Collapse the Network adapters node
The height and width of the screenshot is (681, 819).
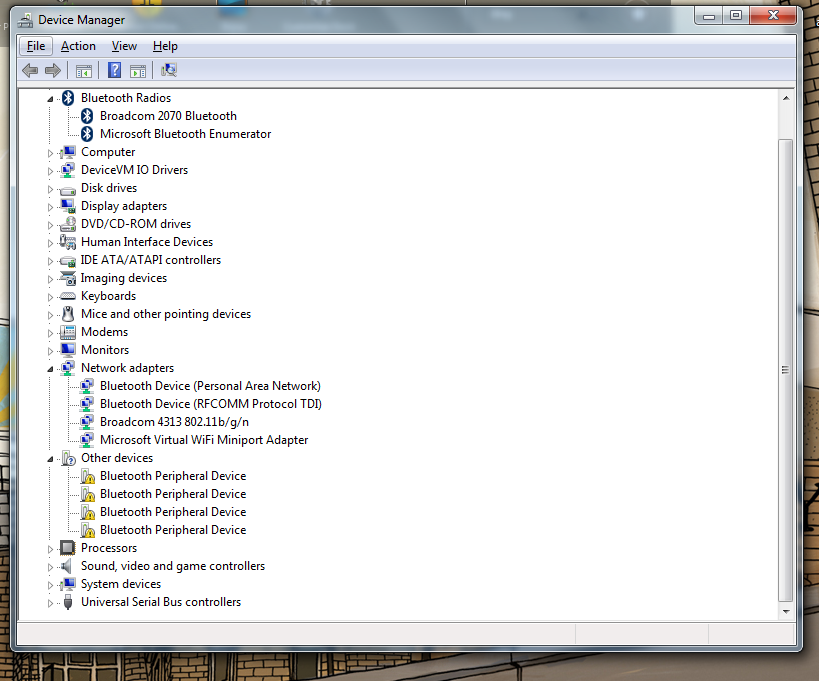coord(51,369)
